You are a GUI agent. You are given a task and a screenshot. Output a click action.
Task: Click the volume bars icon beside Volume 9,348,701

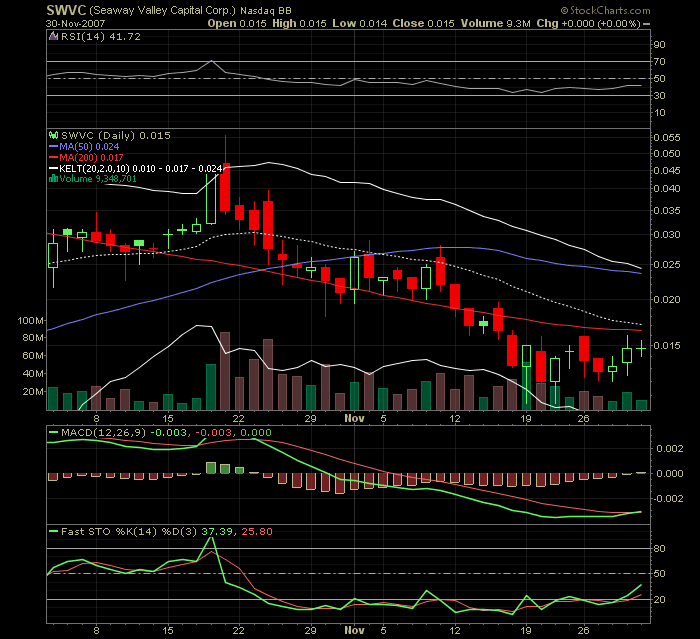(54, 179)
